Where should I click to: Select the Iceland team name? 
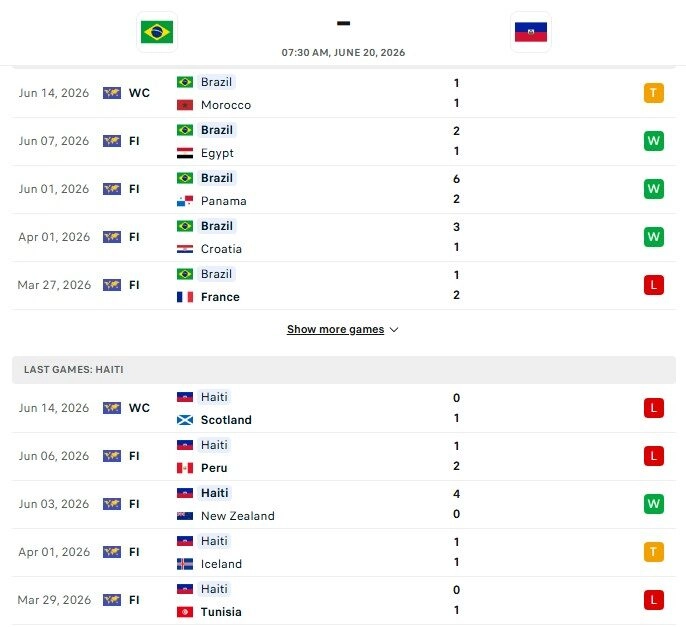(x=221, y=564)
